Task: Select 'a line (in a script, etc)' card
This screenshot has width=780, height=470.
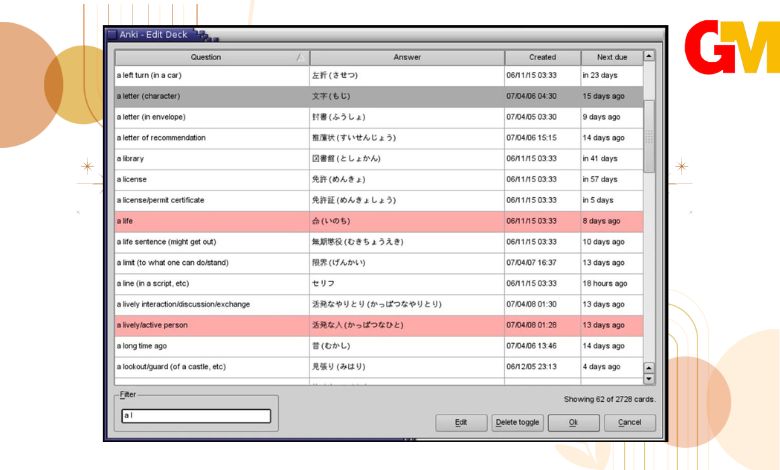Action: click(379, 284)
